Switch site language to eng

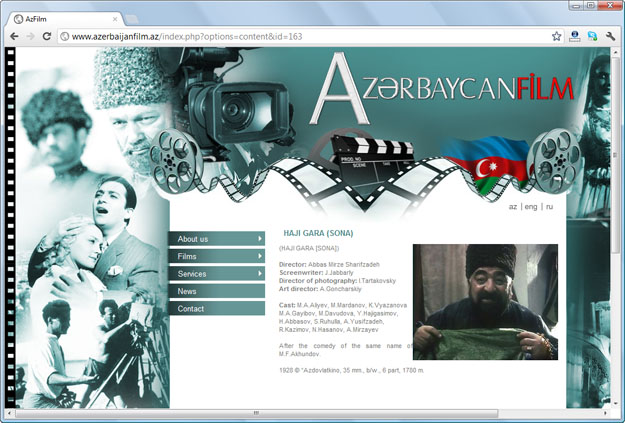click(x=531, y=207)
